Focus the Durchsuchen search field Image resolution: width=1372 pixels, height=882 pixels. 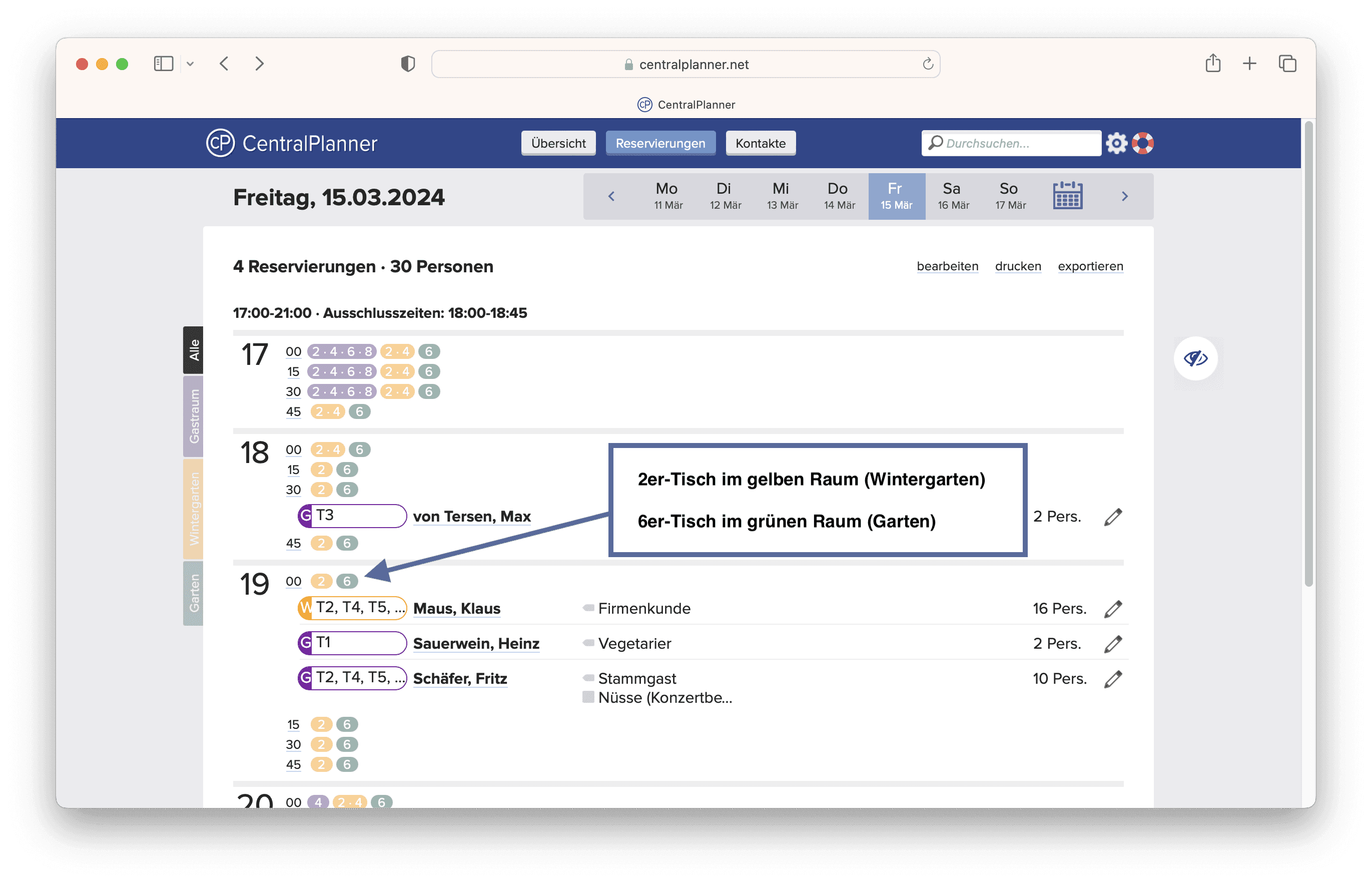click(1011, 143)
